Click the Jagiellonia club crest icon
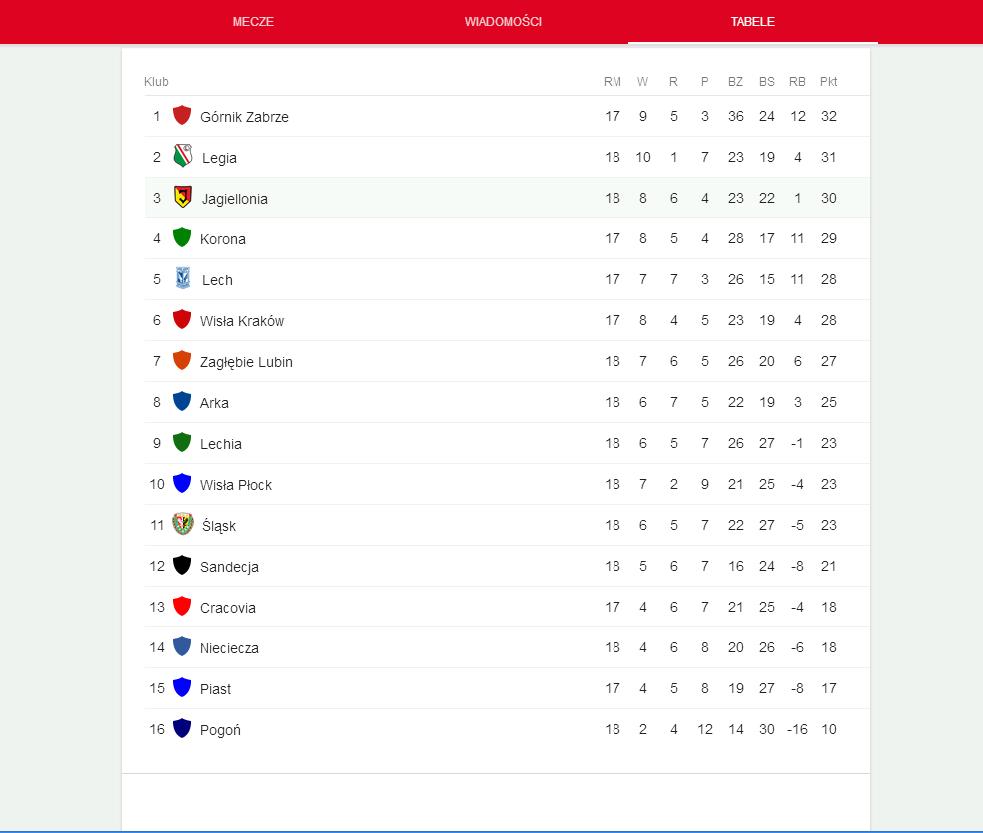Image resolution: width=983 pixels, height=833 pixels. tap(183, 198)
